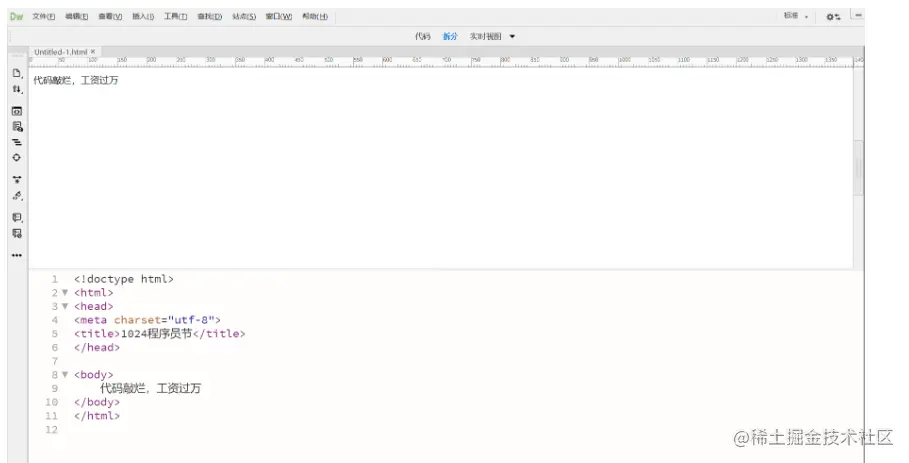The width and height of the screenshot is (909, 463).
Task: Collapse the <html> tag on line 2
Action: (65, 293)
